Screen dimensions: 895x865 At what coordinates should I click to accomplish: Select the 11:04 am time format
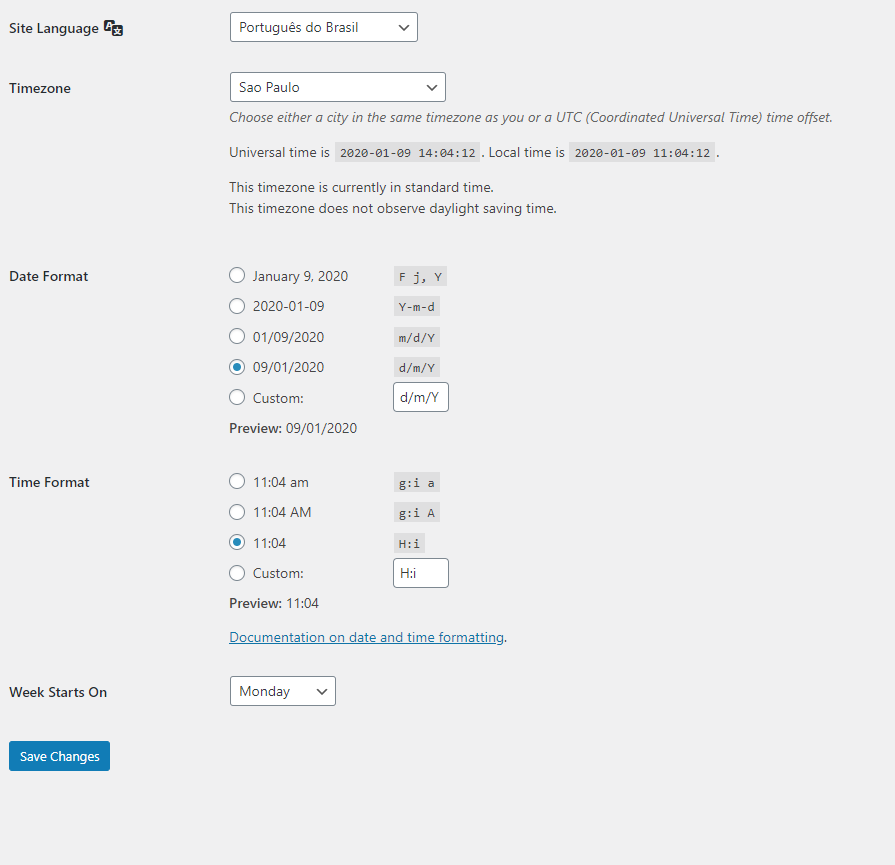pos(237,482)
